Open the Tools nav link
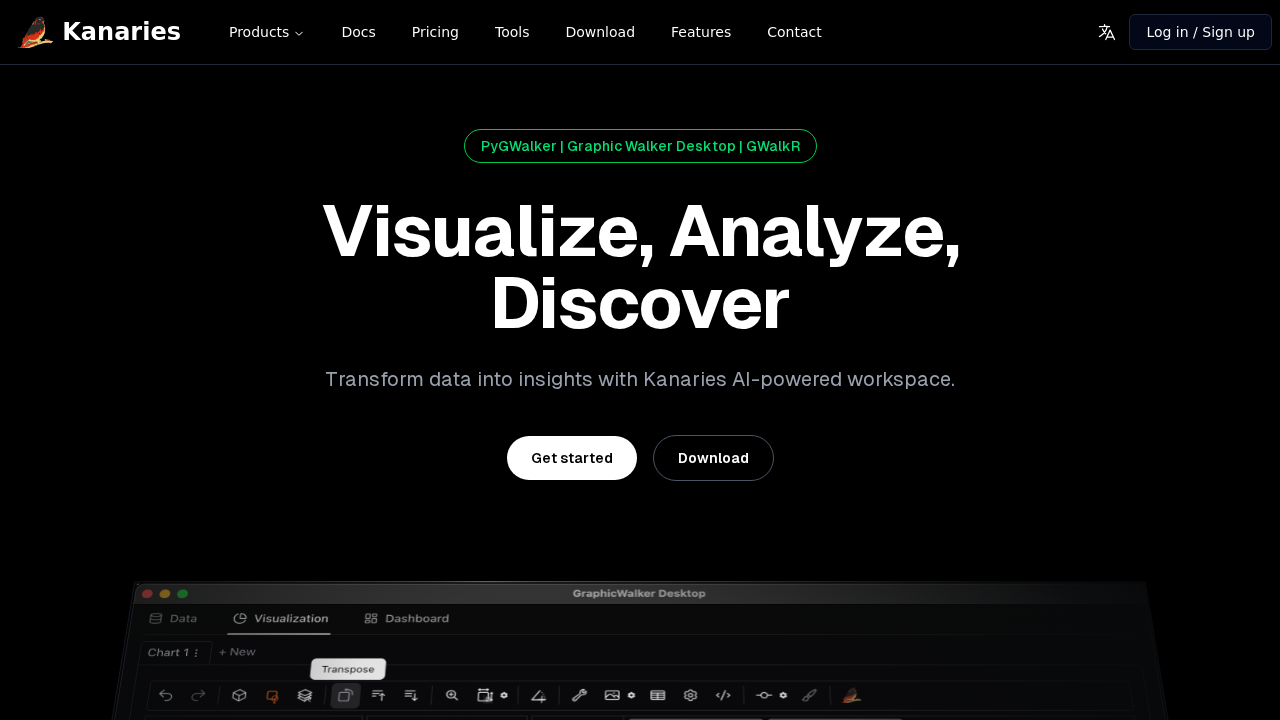The image size is (1280, 720). tap(512, 32)
